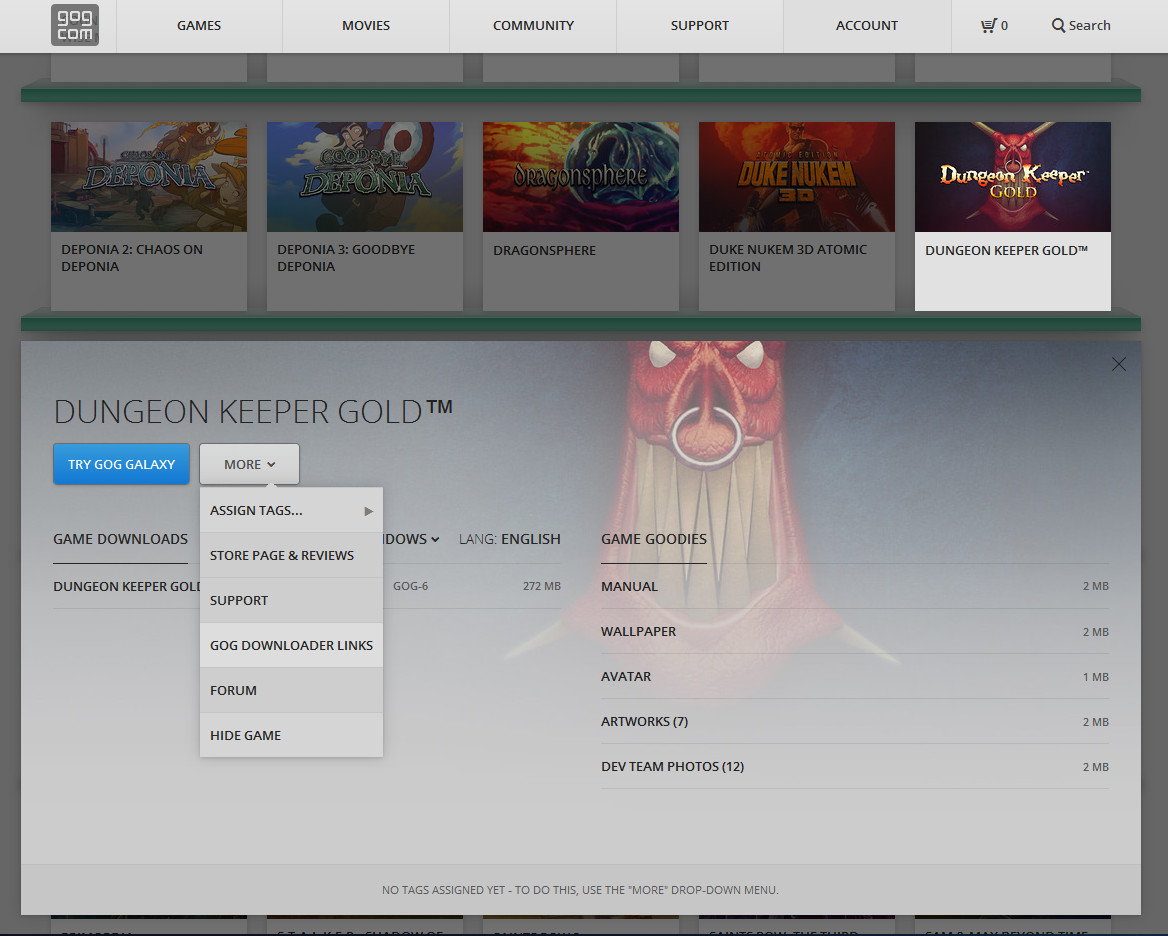The height and width of the screenshot is (936, 1168).
Task: Click the installer version text GOG-6
Action: click(410, 586)
